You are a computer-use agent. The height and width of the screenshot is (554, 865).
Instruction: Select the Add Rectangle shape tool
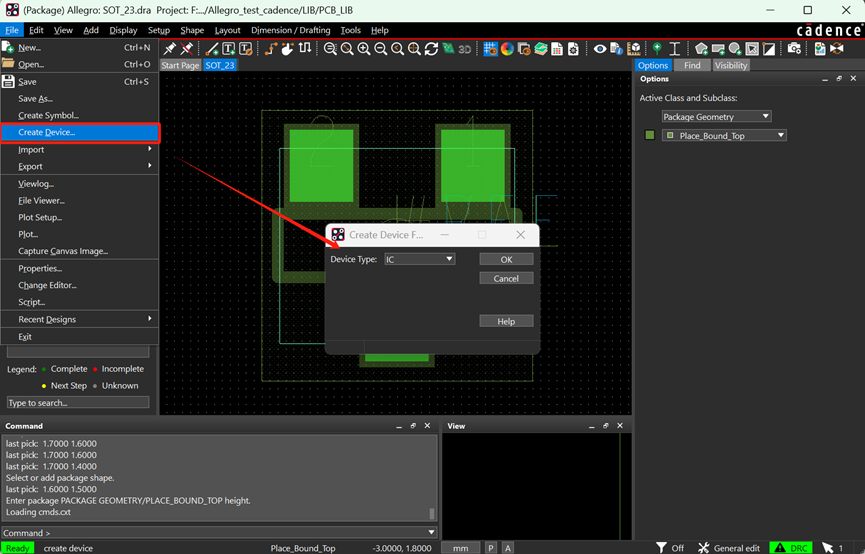pyautogui.click(x=718, y=49)
